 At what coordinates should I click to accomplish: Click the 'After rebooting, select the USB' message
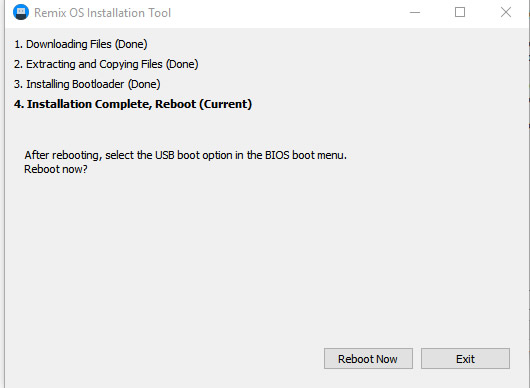coord(186,155)
